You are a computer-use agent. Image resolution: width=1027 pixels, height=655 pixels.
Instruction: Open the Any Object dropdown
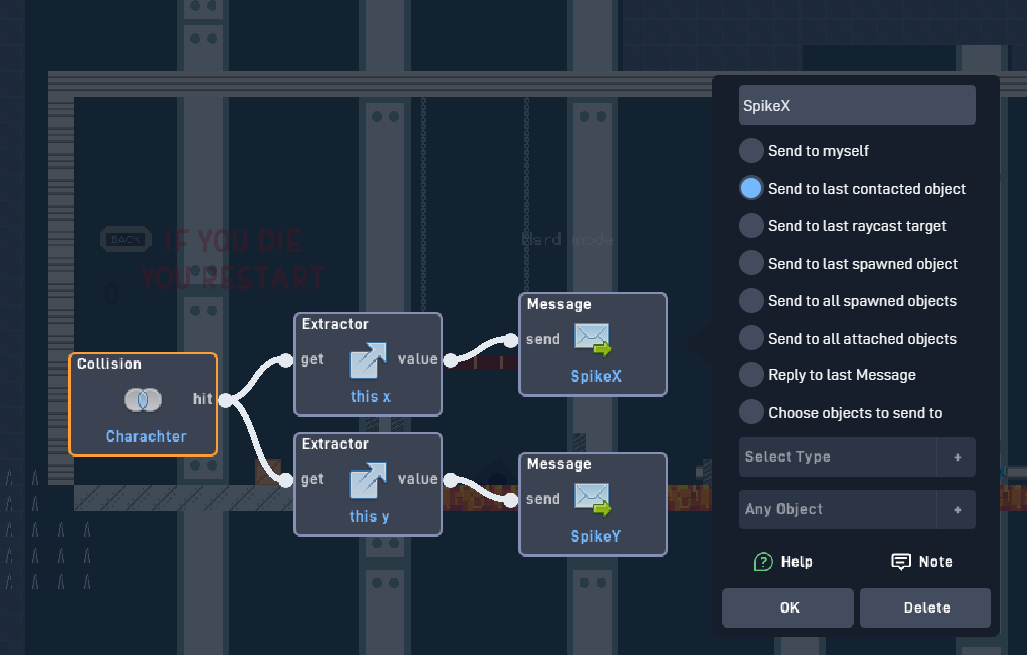838,509
